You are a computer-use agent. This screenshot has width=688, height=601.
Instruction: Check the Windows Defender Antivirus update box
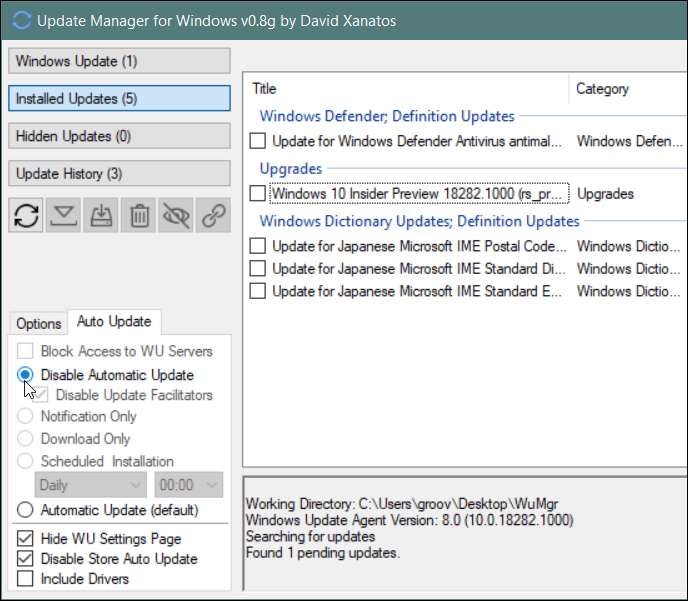click(x=258, y=141)
